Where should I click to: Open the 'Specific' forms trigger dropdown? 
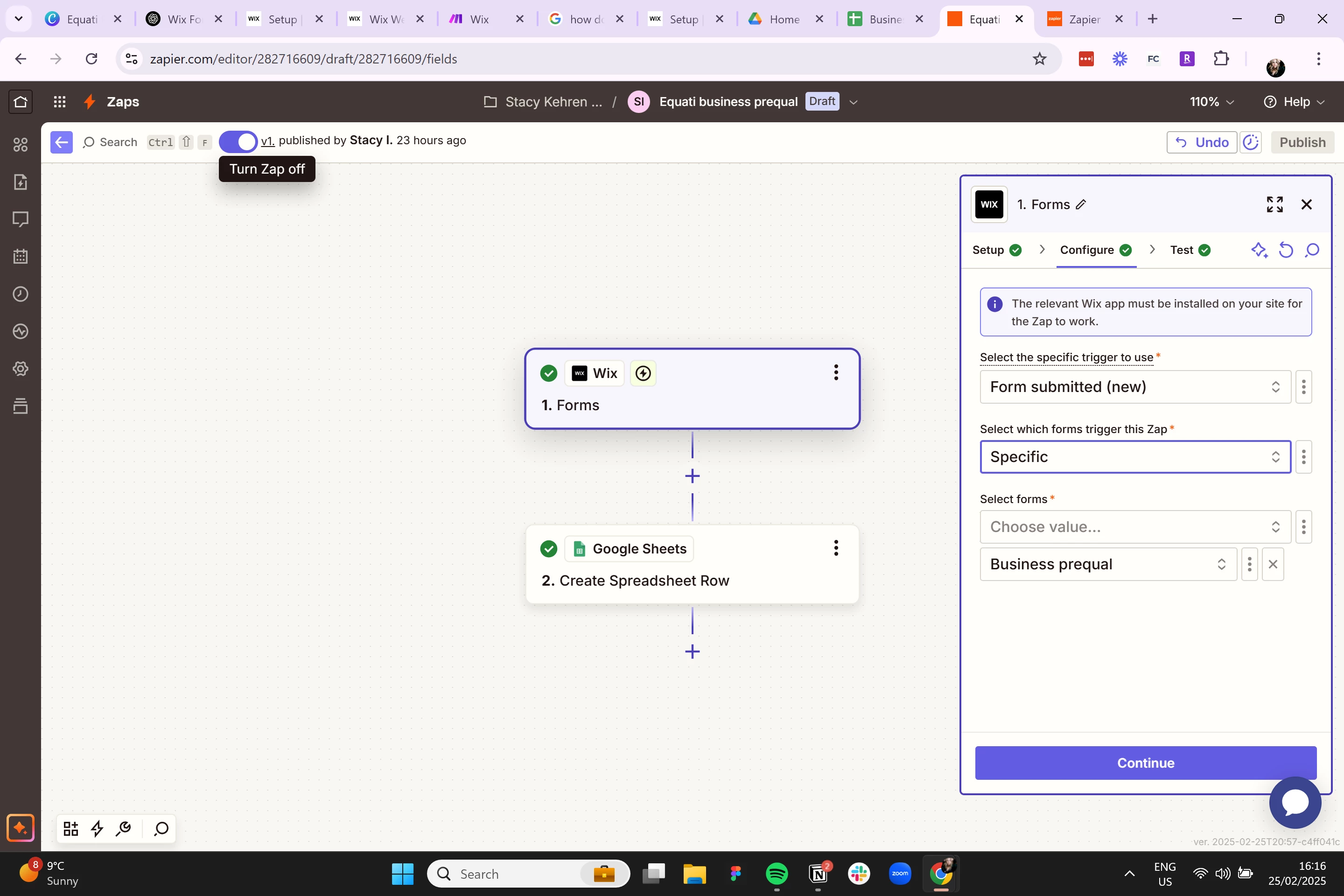[1135, 456]
